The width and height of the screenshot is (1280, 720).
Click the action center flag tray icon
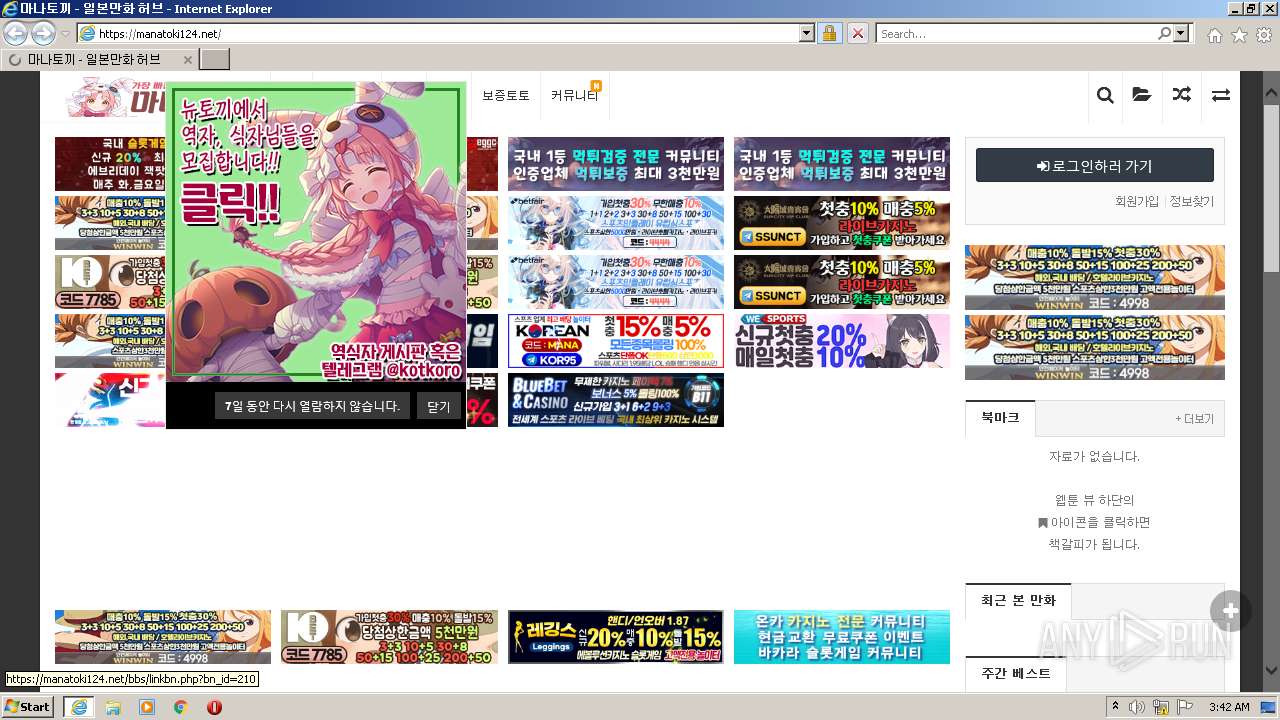[x=1183, y=707]
